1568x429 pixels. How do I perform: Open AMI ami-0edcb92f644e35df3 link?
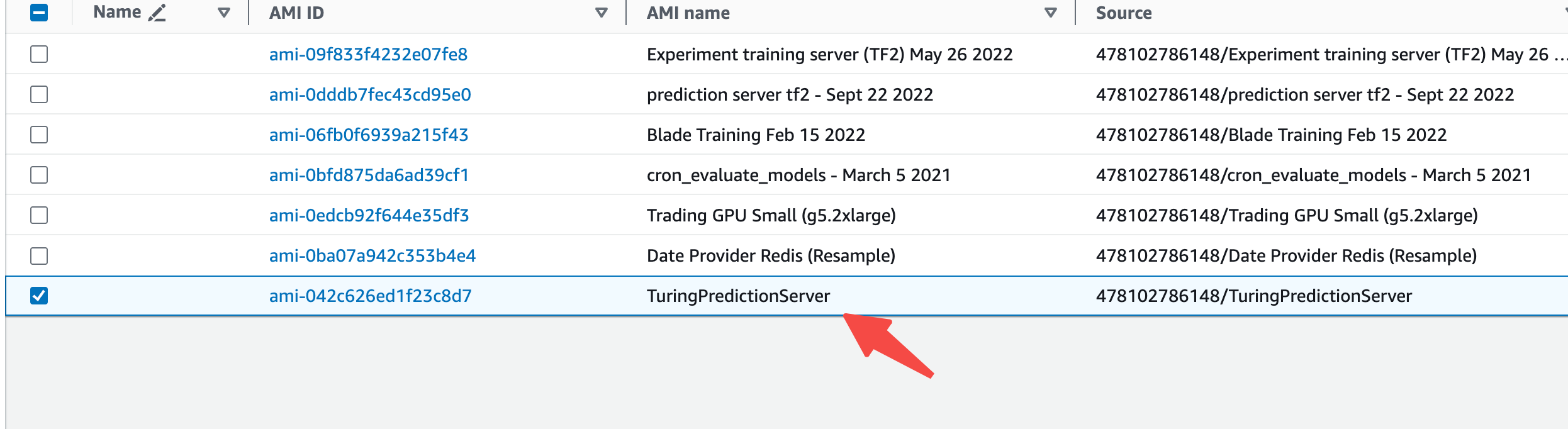point(369,215)
